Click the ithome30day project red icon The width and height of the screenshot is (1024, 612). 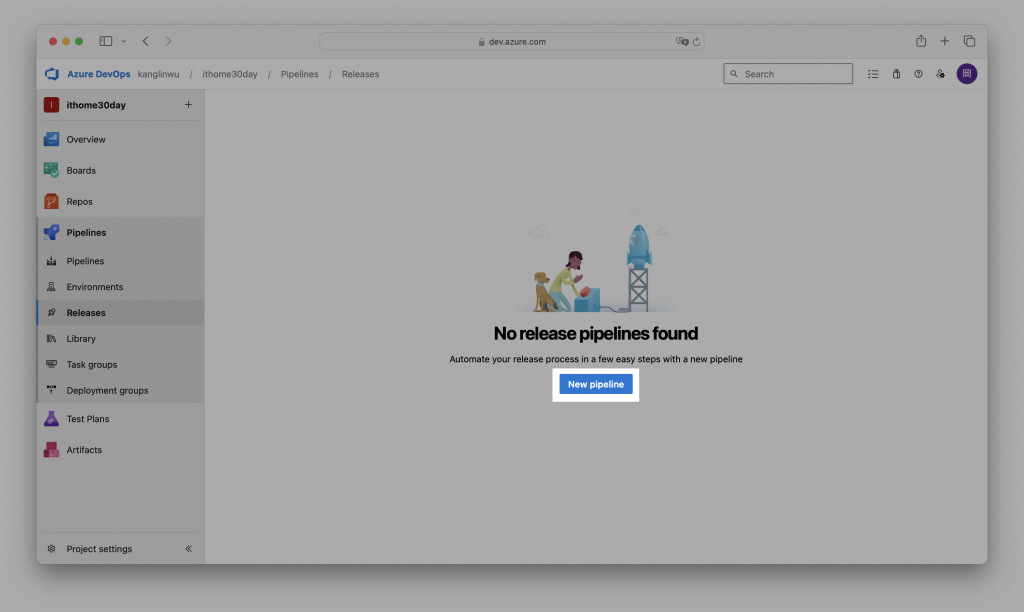[52, 105]
